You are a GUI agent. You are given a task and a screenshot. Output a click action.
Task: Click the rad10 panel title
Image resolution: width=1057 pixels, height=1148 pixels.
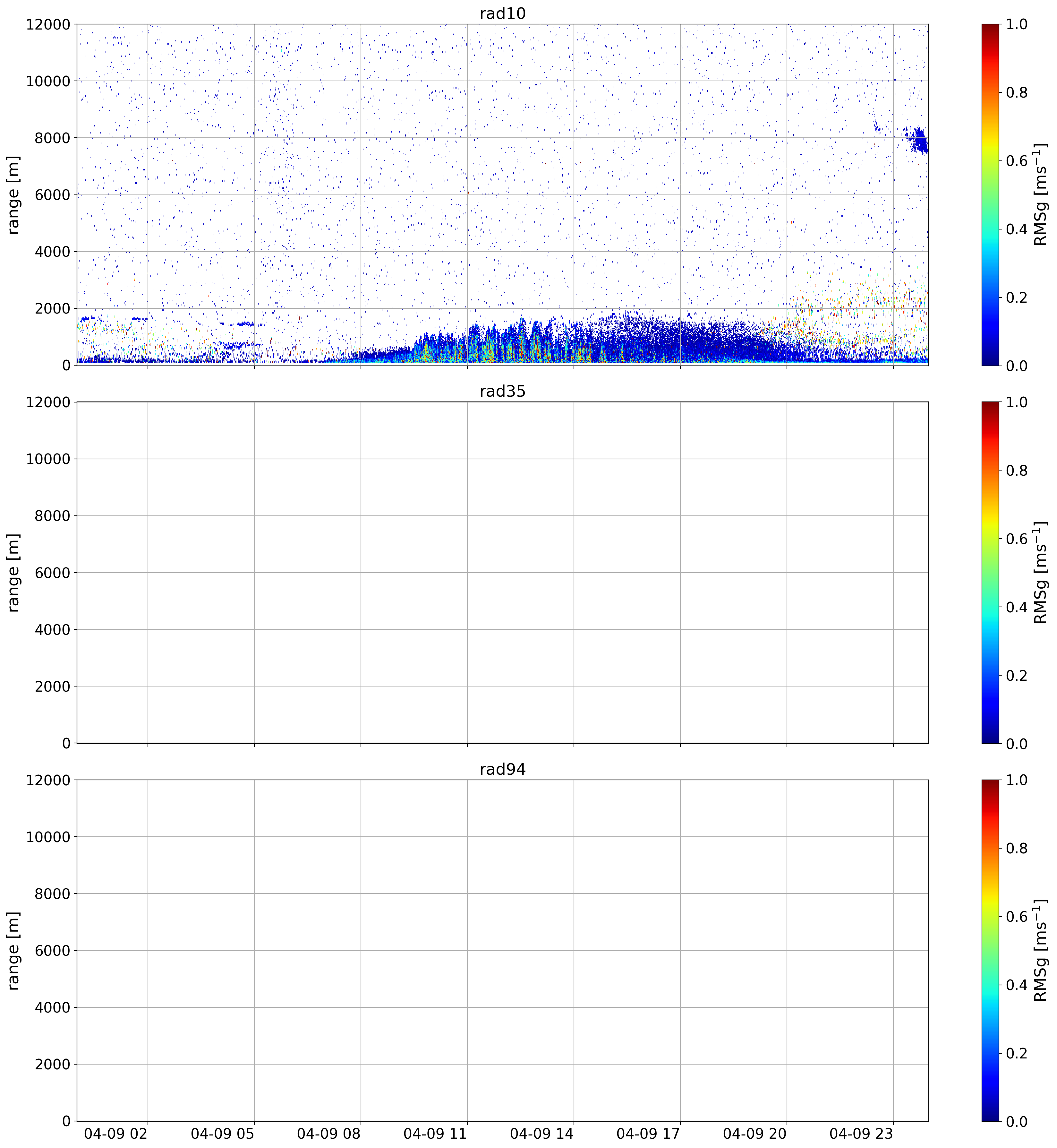[x=502, y=13]
